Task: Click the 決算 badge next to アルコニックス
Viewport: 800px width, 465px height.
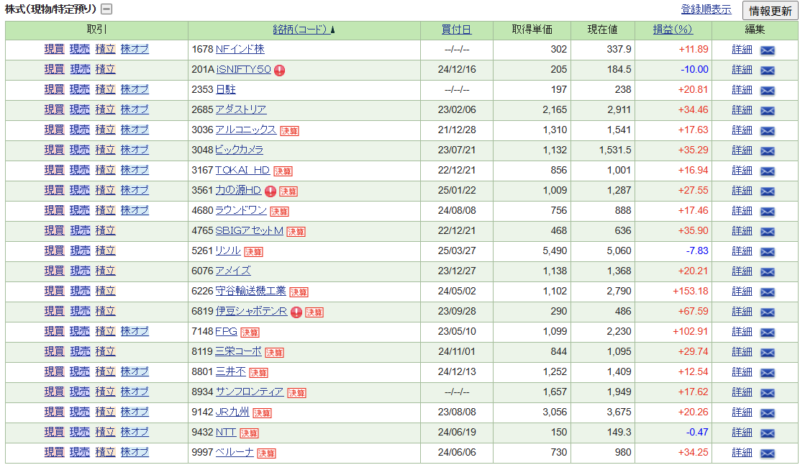Action: (x=289, y=131)
